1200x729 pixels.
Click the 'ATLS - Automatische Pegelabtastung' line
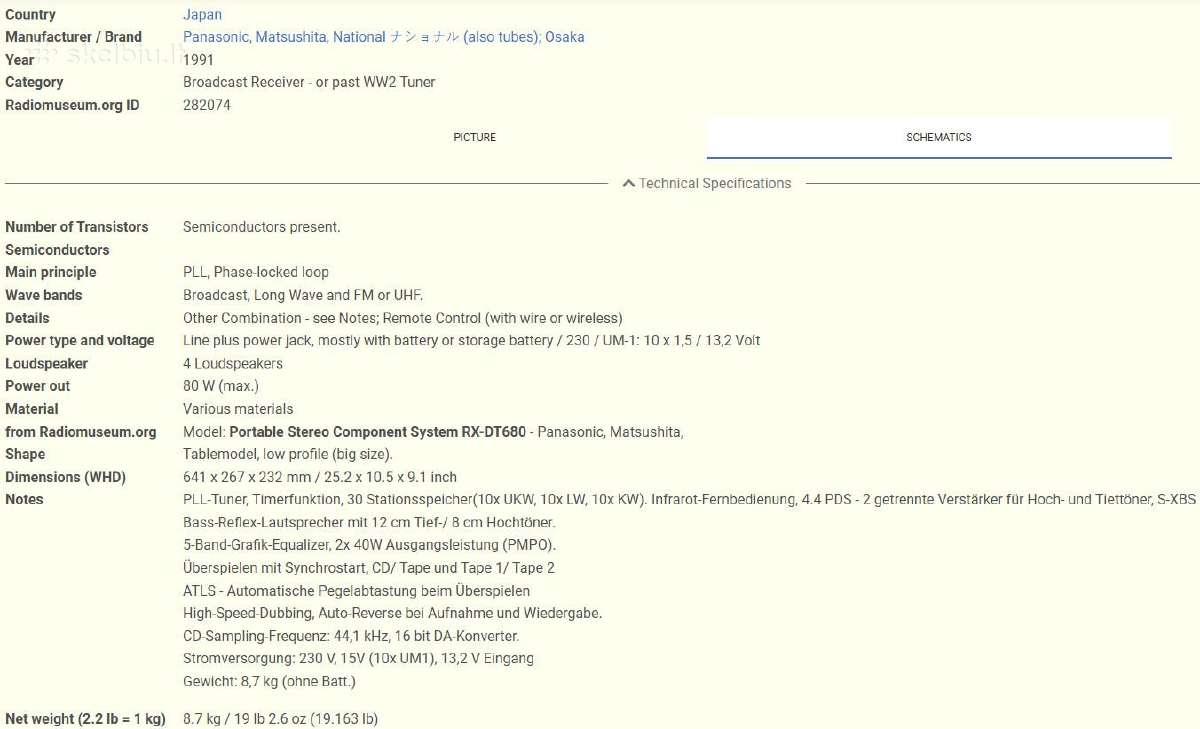click(x=356, y=591)
